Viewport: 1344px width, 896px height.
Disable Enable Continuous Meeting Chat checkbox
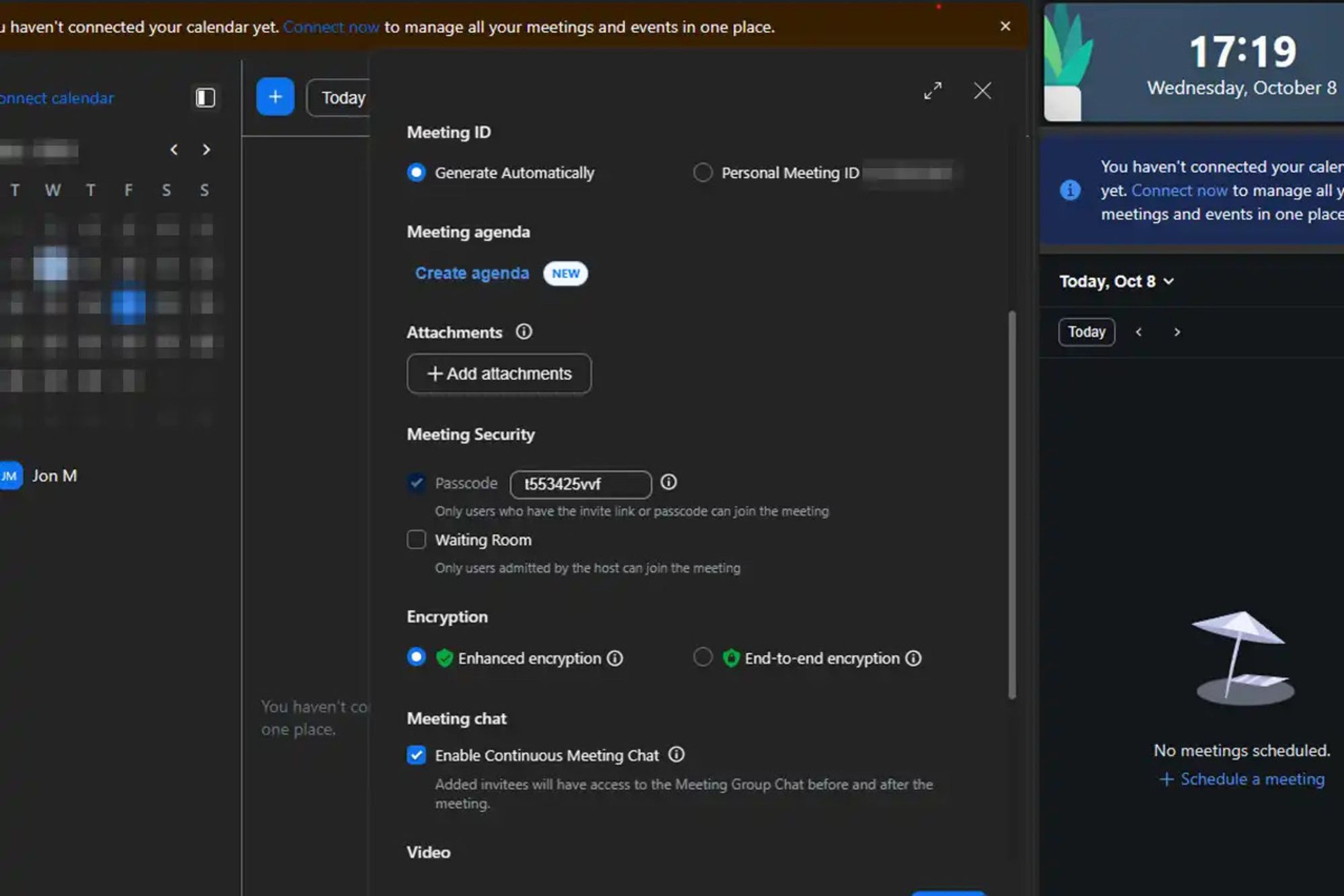[417, 755]
